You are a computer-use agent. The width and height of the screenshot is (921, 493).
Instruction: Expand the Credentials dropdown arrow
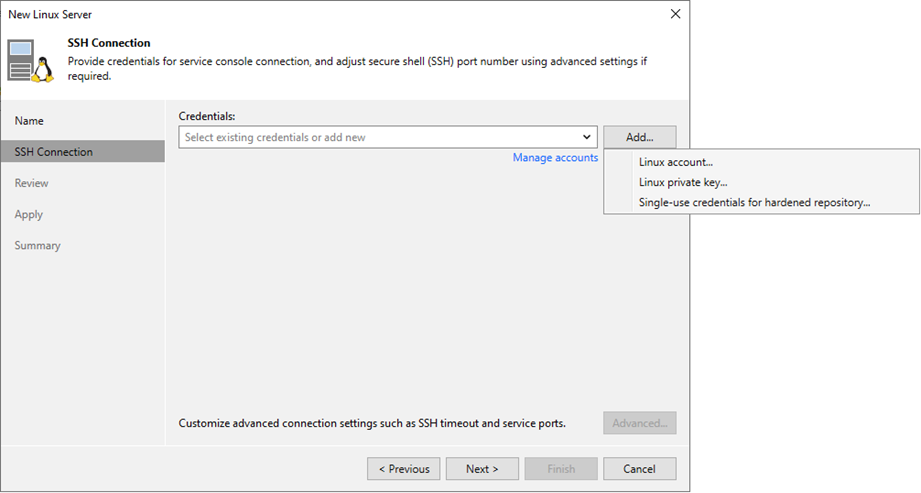tap(586, 137)
